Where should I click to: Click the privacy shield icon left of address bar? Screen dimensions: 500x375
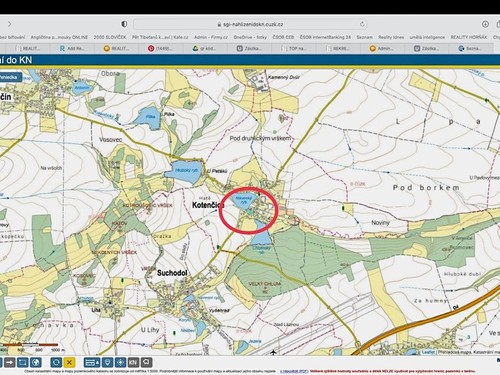[x=124, y=24]
